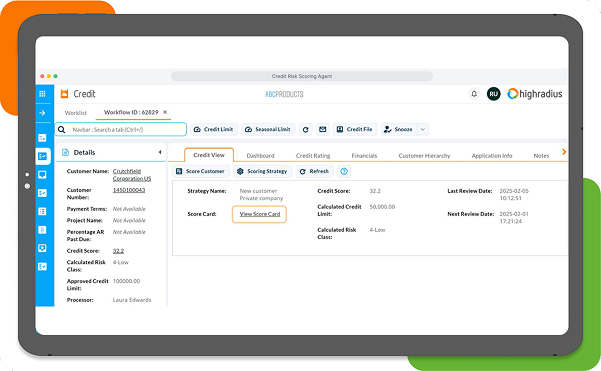
Task: Click Refresh in the Credit View
Action: point(314,171)
